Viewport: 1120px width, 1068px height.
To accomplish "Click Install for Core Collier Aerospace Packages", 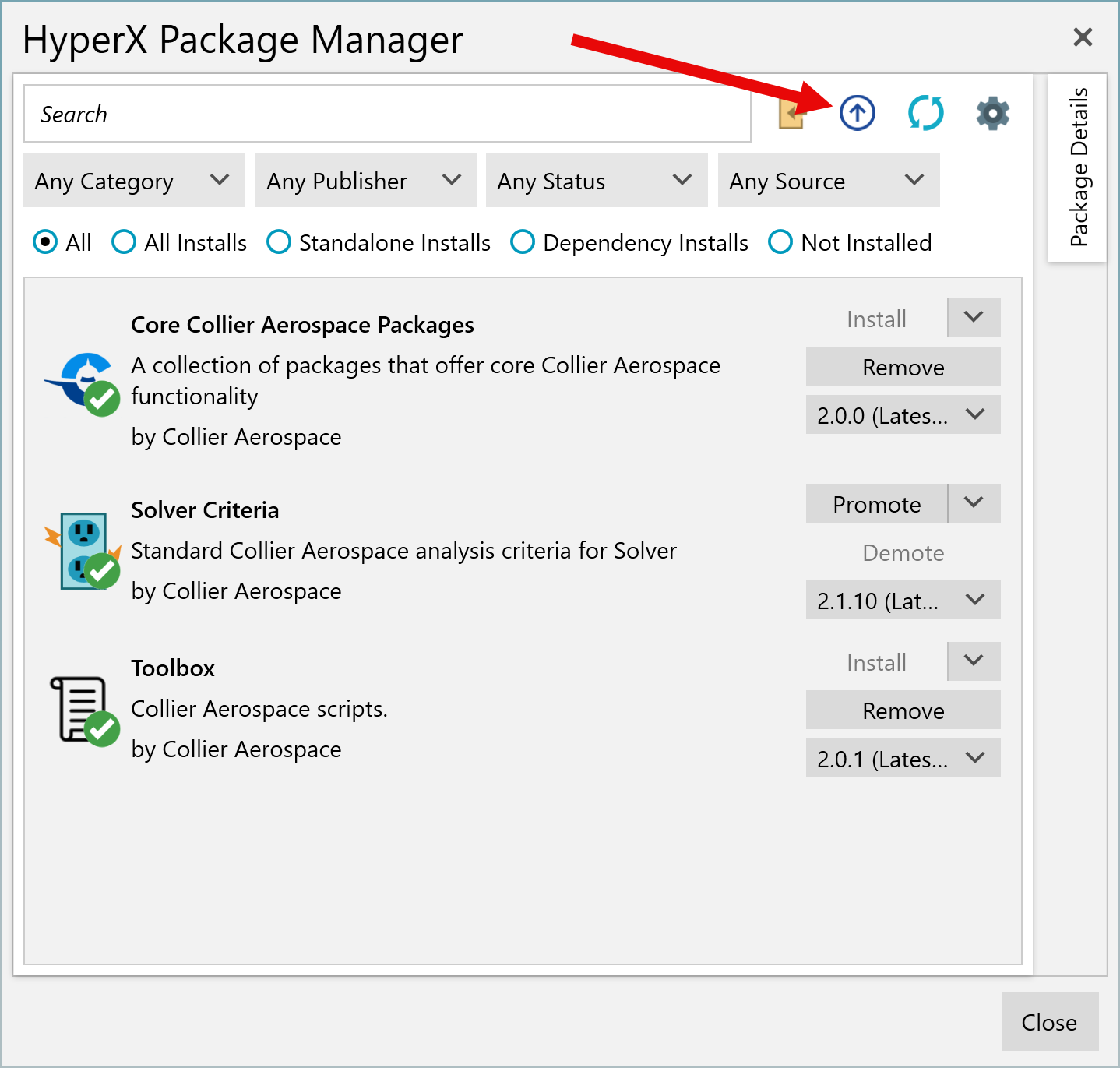I will click(876, 318).
